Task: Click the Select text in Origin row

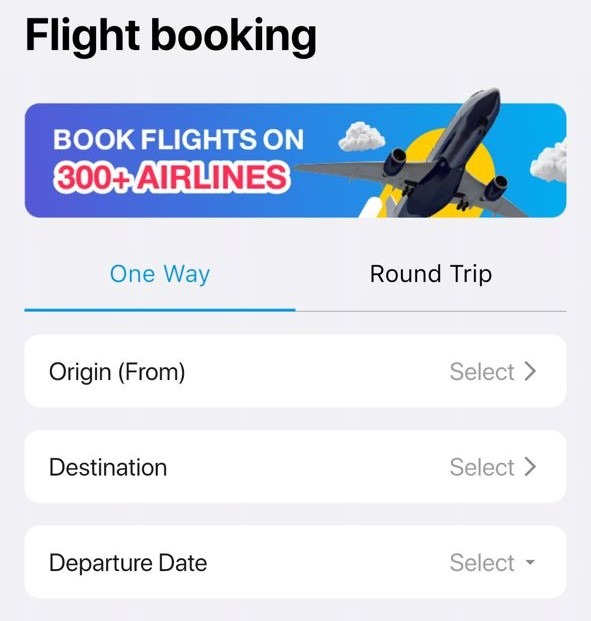Action: point(482,371)
